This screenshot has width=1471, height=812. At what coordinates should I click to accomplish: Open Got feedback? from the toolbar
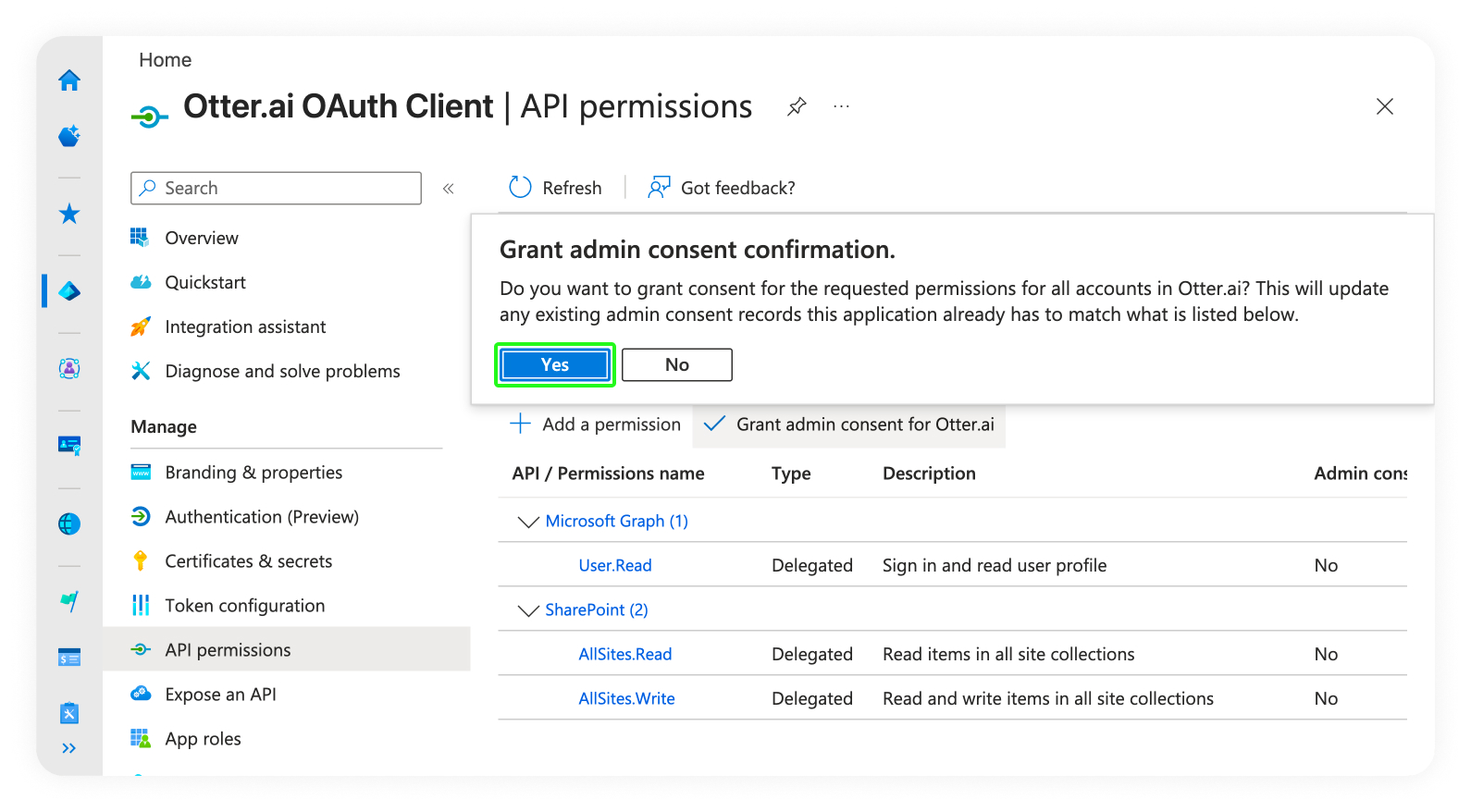click(723, 188)
